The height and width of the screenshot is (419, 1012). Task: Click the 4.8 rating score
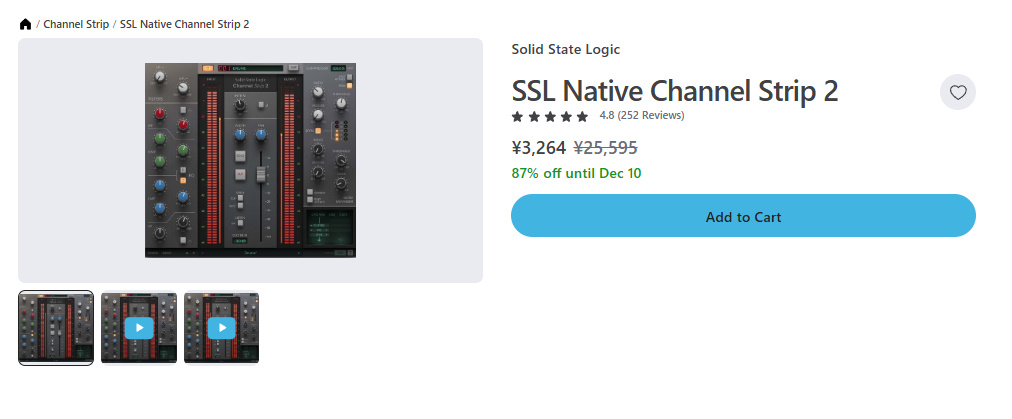point(606,116)
